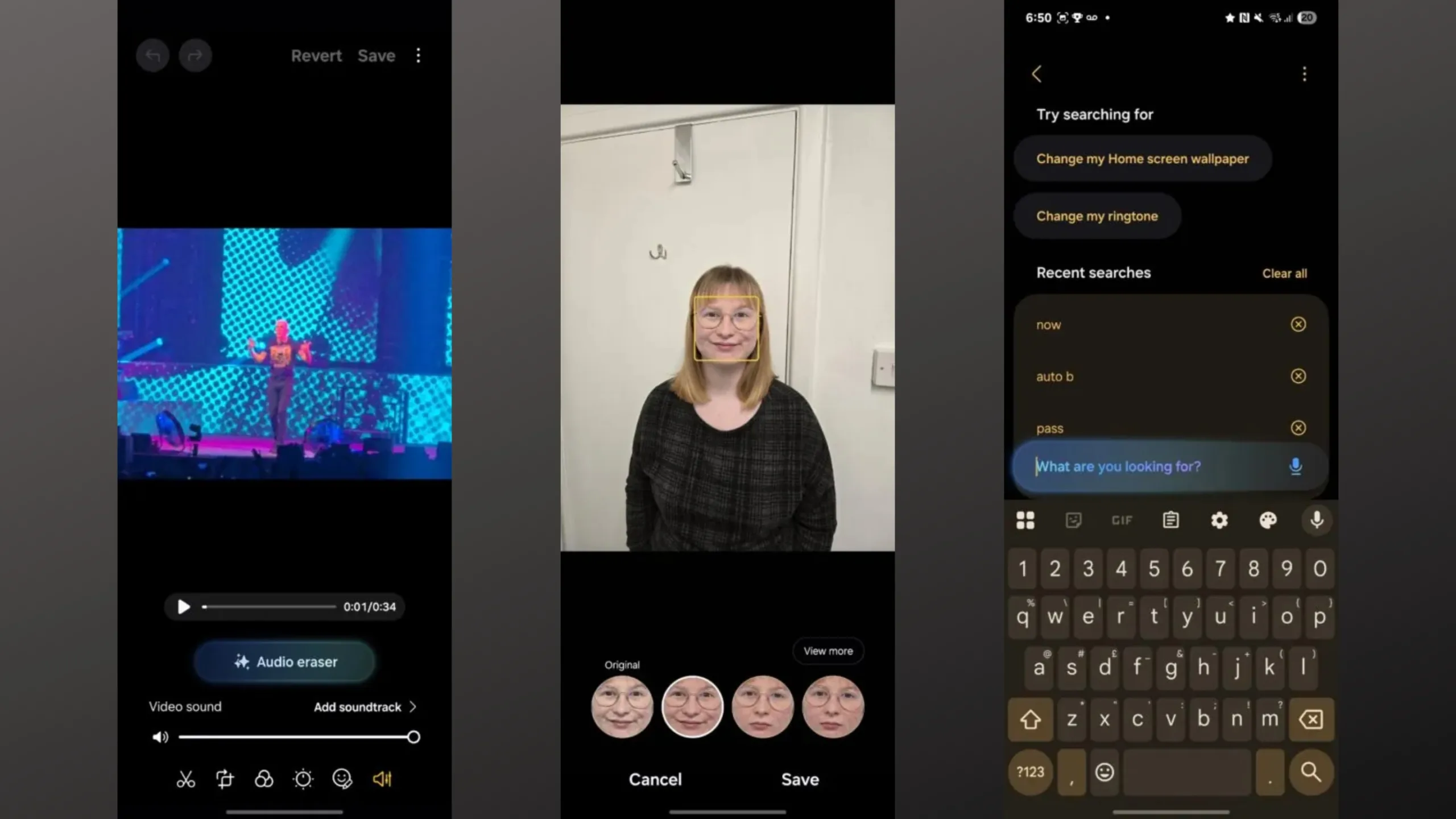Play the concert video
Viewport: 1456px width, 819px height.
click(183, 607)
